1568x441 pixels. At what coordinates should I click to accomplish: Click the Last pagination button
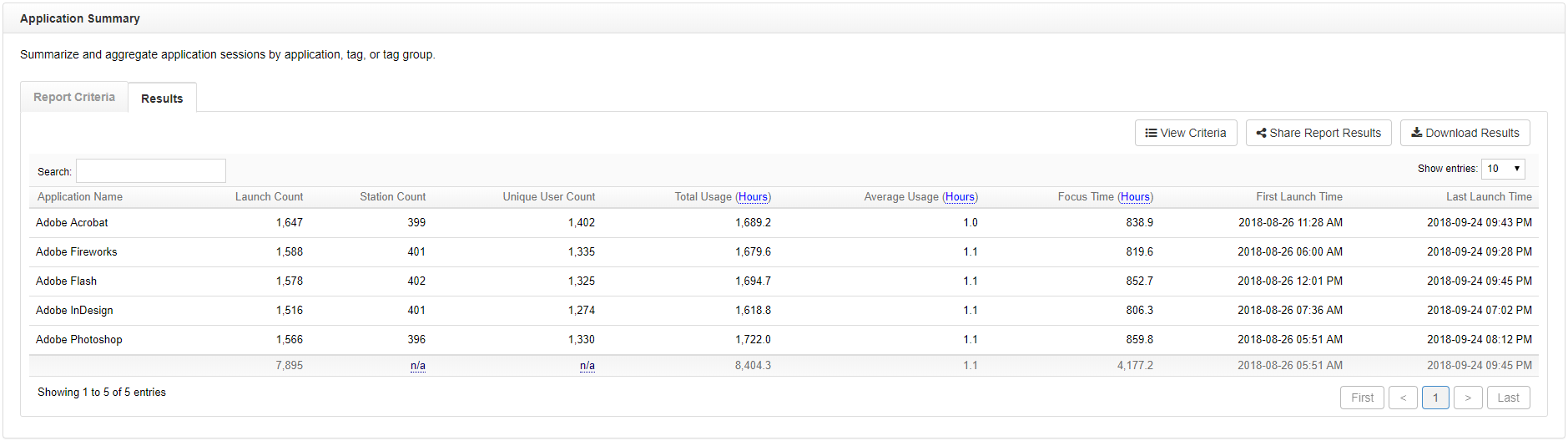point(1508,398)
